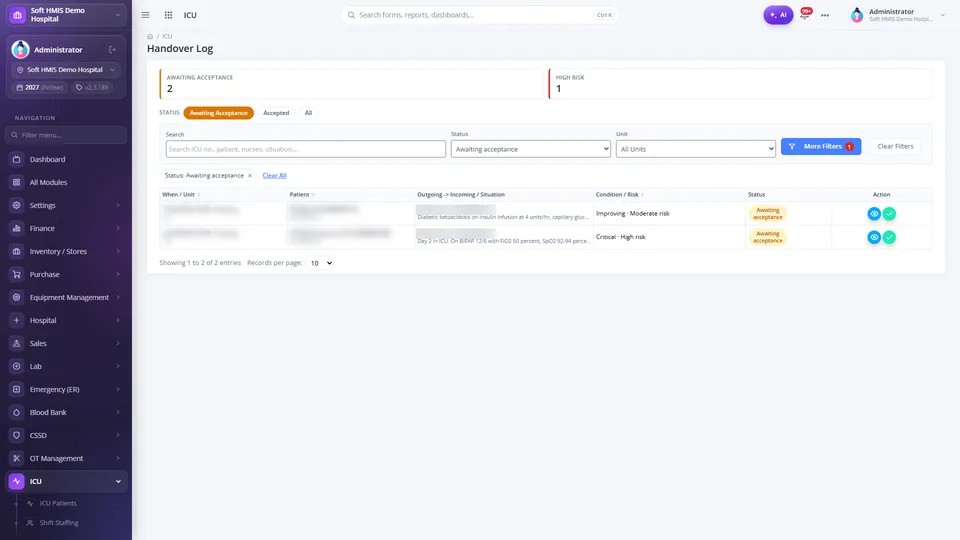
Task: Click the Clear All link
Action: point(274,176)
